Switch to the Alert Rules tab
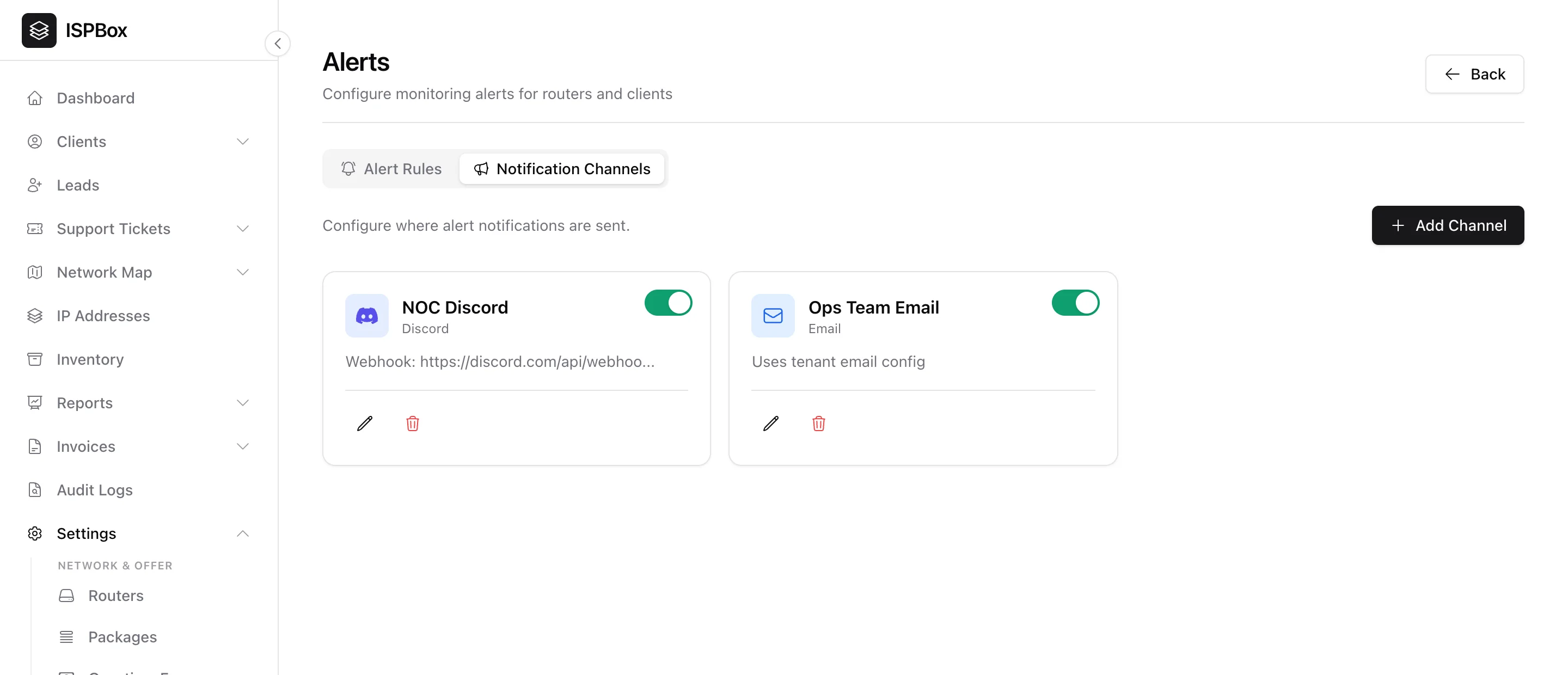This screenshot has height=675, width=1568. (391, 169)
